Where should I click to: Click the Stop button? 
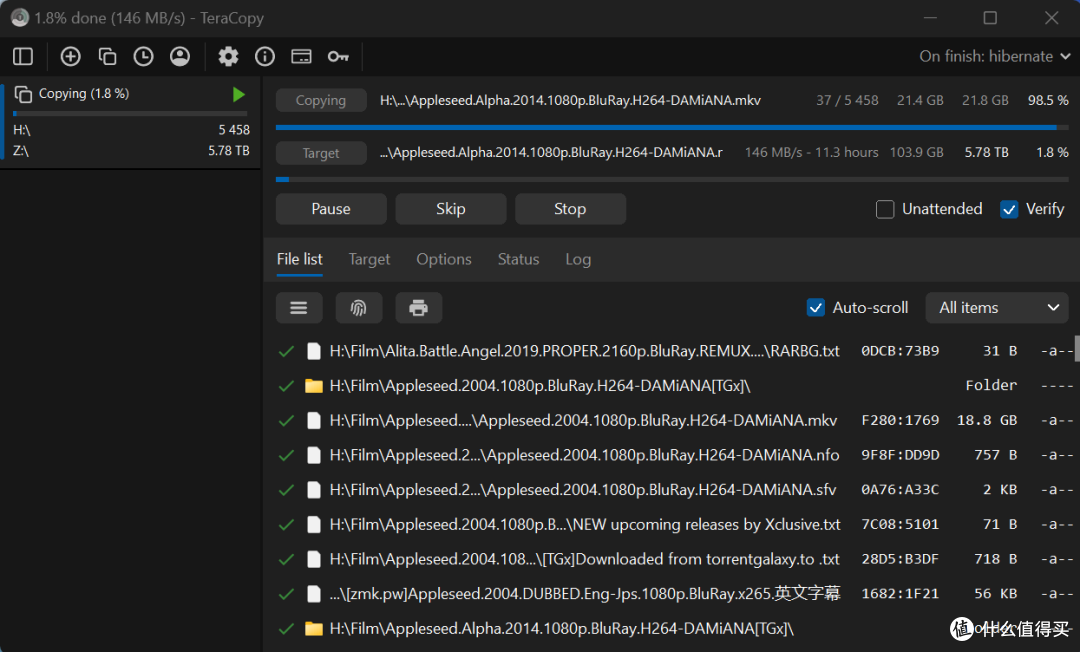[570, 209]
